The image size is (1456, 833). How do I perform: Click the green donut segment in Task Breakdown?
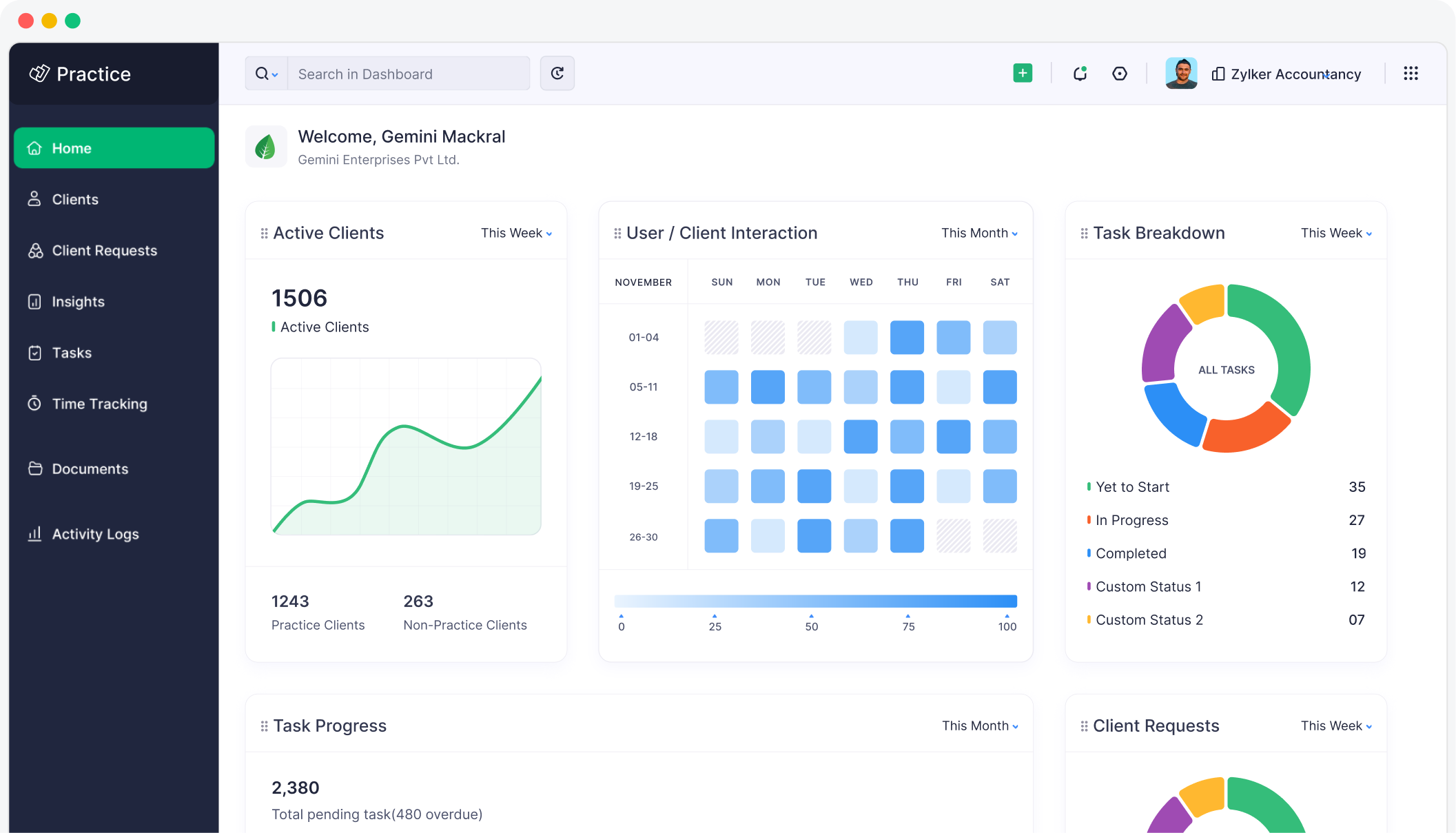[x=1279, y=343]
